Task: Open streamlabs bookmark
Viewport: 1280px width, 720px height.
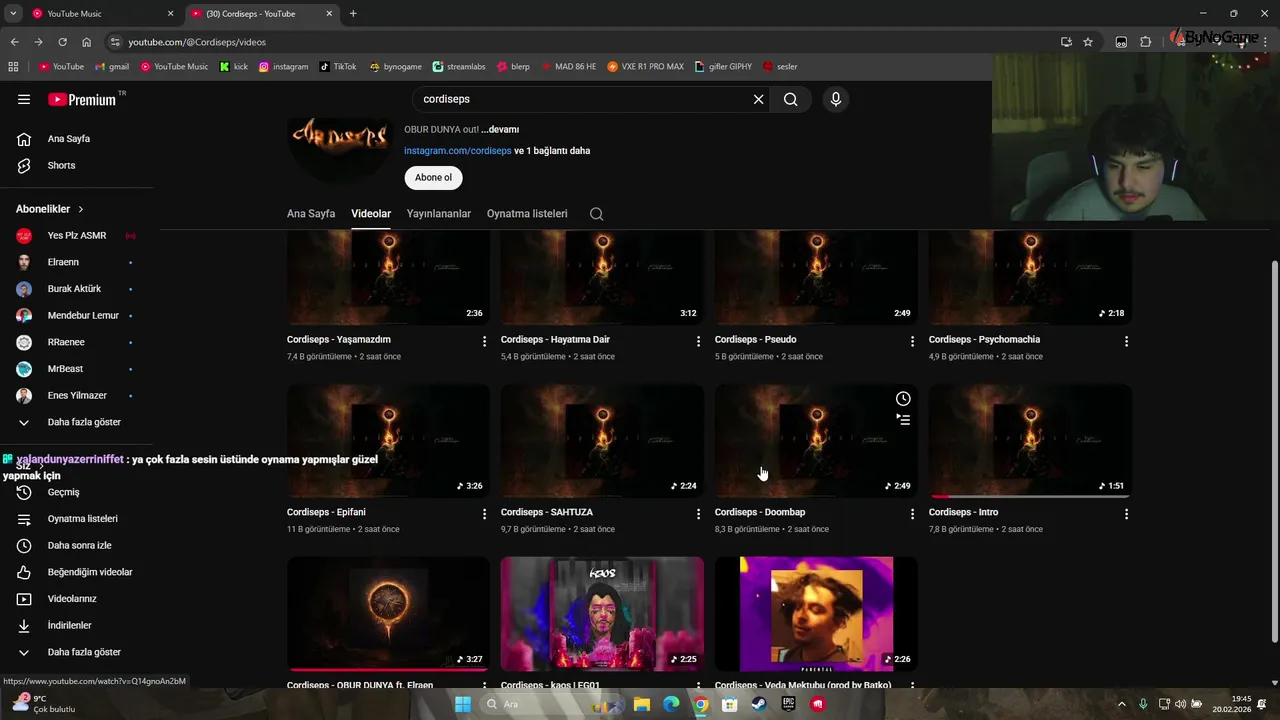Action: [x=459, y=66]
